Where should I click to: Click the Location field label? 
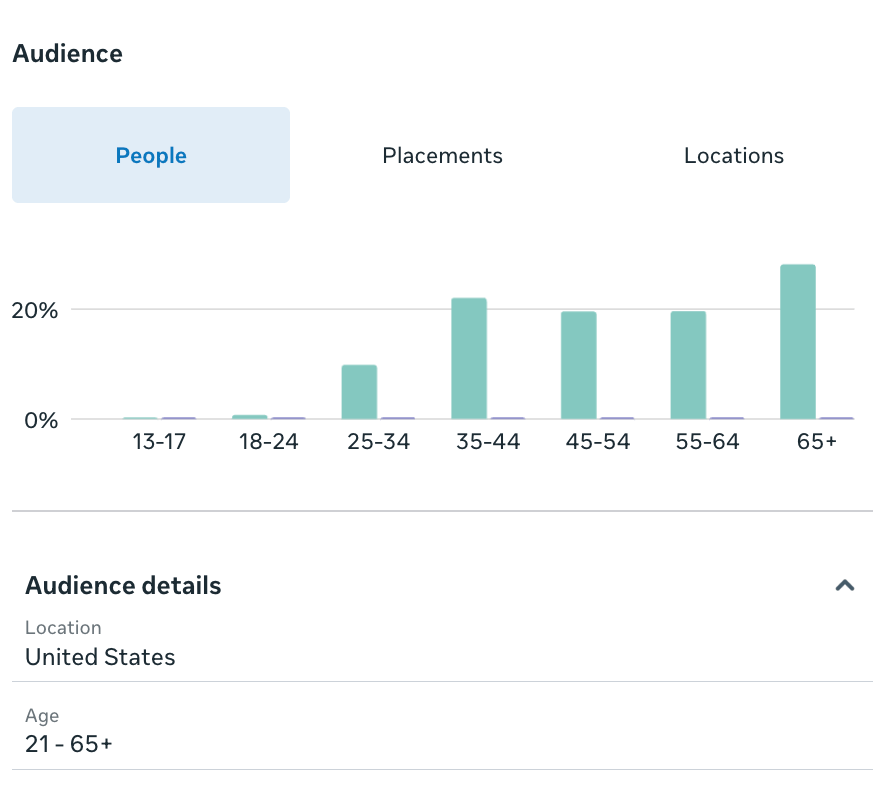click(63, 628)
